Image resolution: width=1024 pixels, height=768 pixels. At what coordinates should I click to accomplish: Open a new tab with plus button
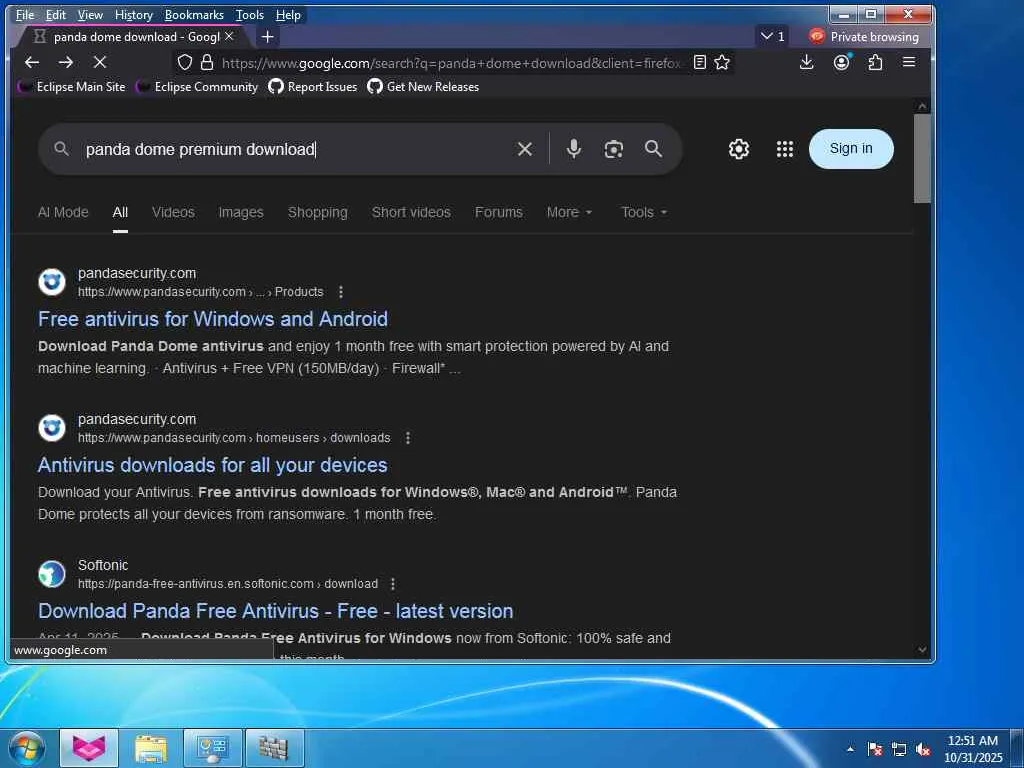[x=267, y=37]
